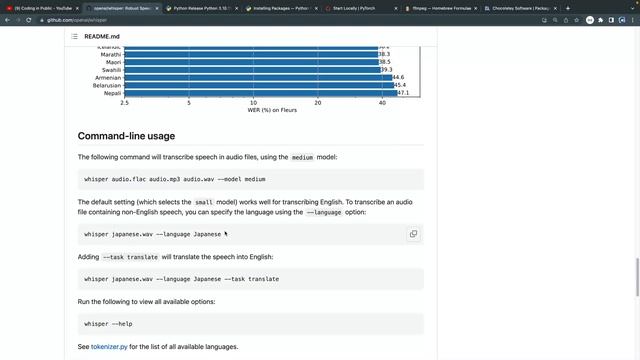640x360 pixels.
Task: Click the inline 'small' code word
Action: click(x=204, y=202)
